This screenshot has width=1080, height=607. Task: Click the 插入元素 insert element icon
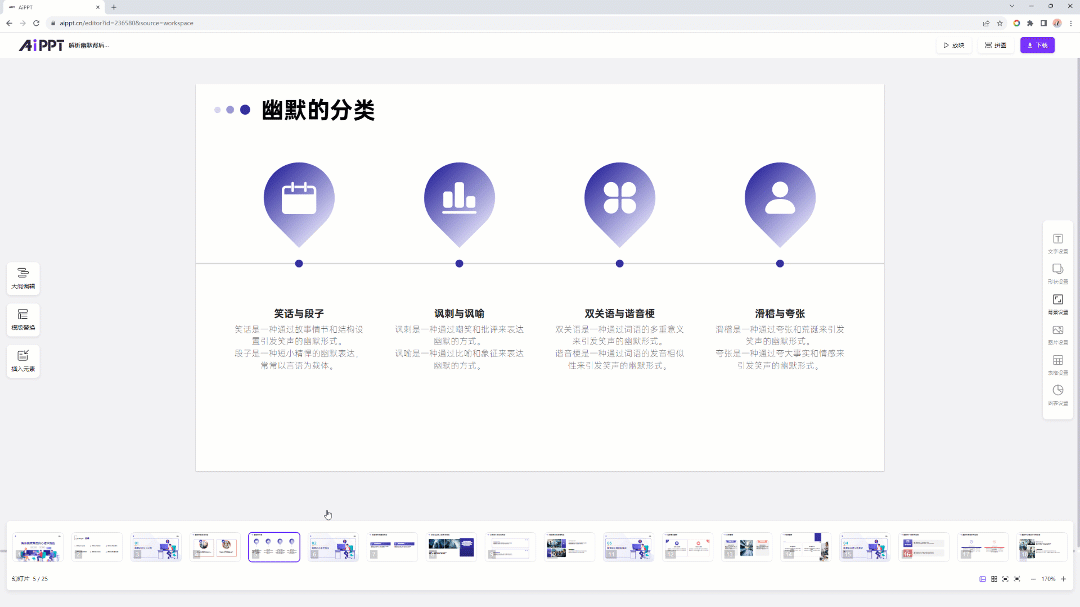point(22,360)
